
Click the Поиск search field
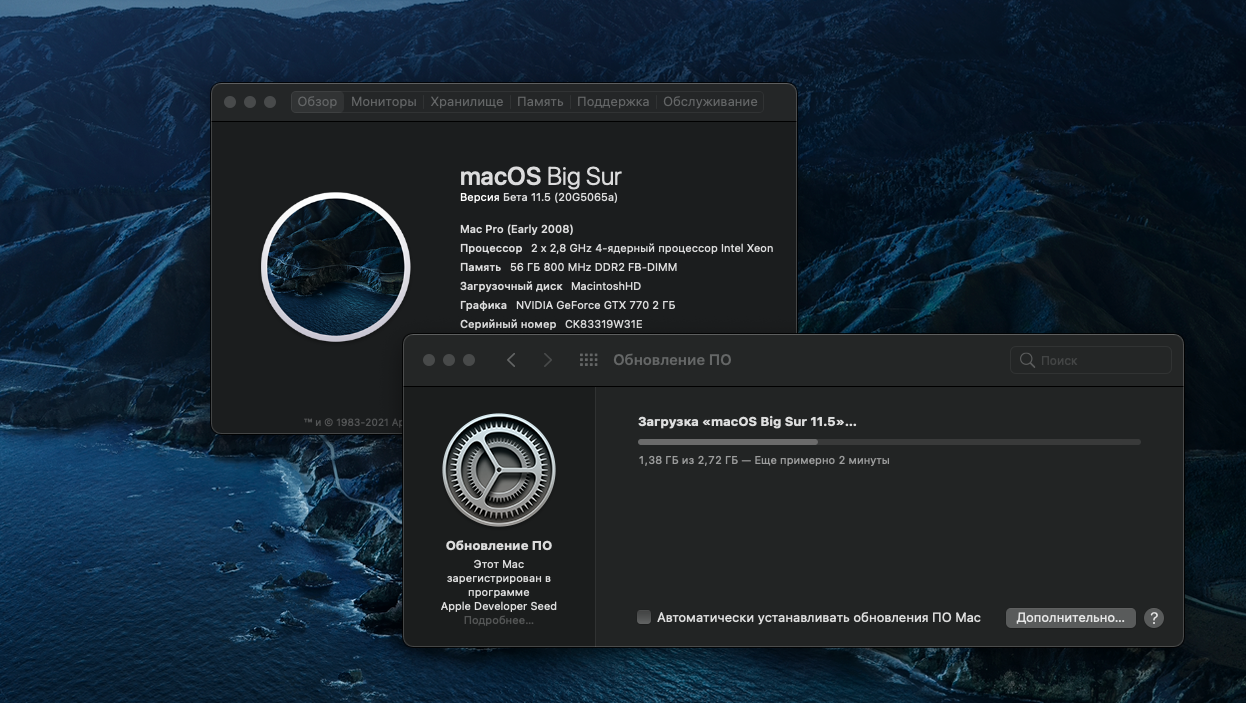click(1090, 360)
